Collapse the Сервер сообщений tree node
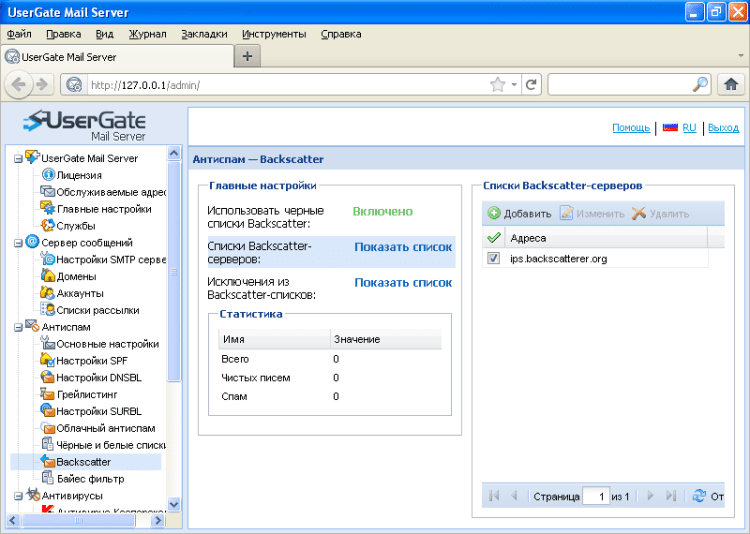750x534 pixels. click(x=18, y=243)
